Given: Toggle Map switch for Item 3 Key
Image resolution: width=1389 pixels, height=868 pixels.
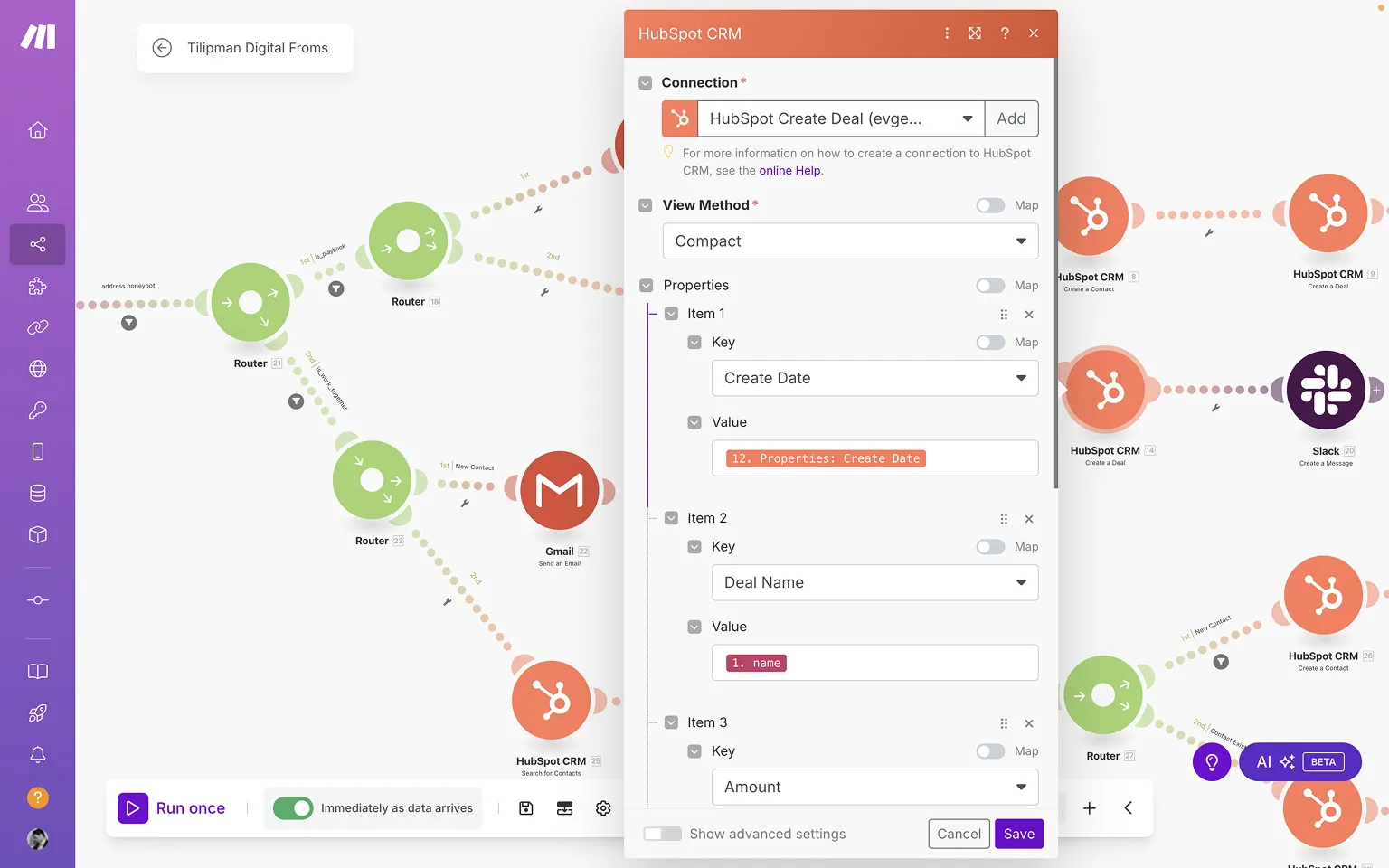Looking at the screenshot, I should click(990, 751).
